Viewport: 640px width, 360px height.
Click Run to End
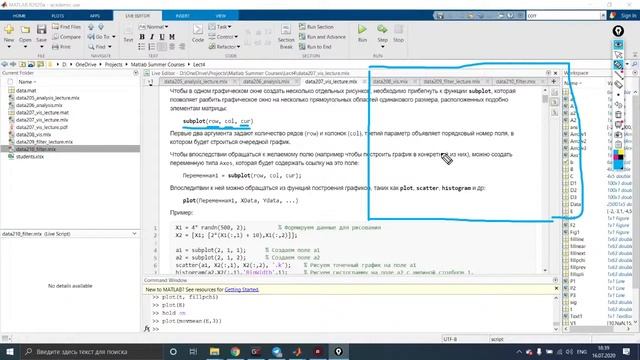click(x=315, y=47)
